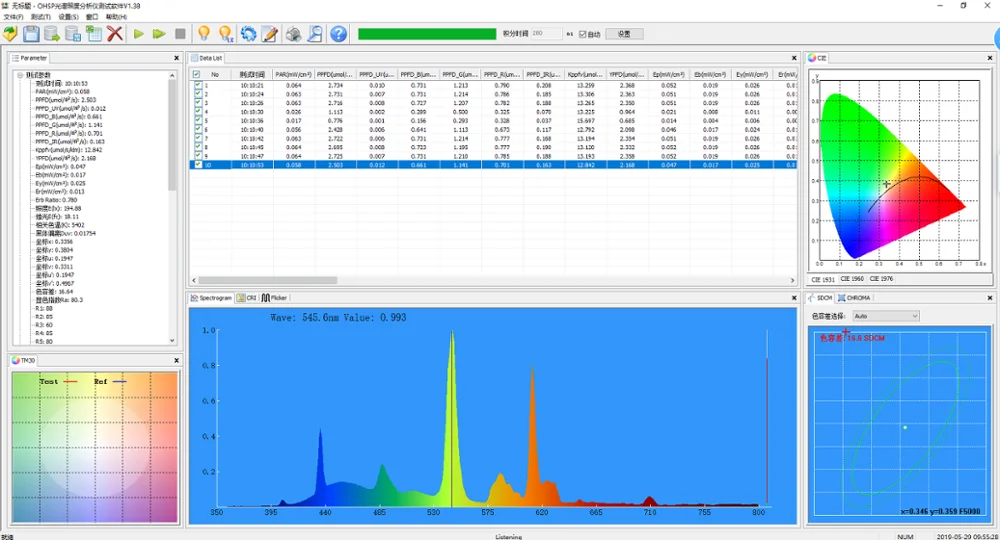Viewport: 1000px width, 540px height.
Task: Open settings with the blue gear icon
Action: [248, 34]
